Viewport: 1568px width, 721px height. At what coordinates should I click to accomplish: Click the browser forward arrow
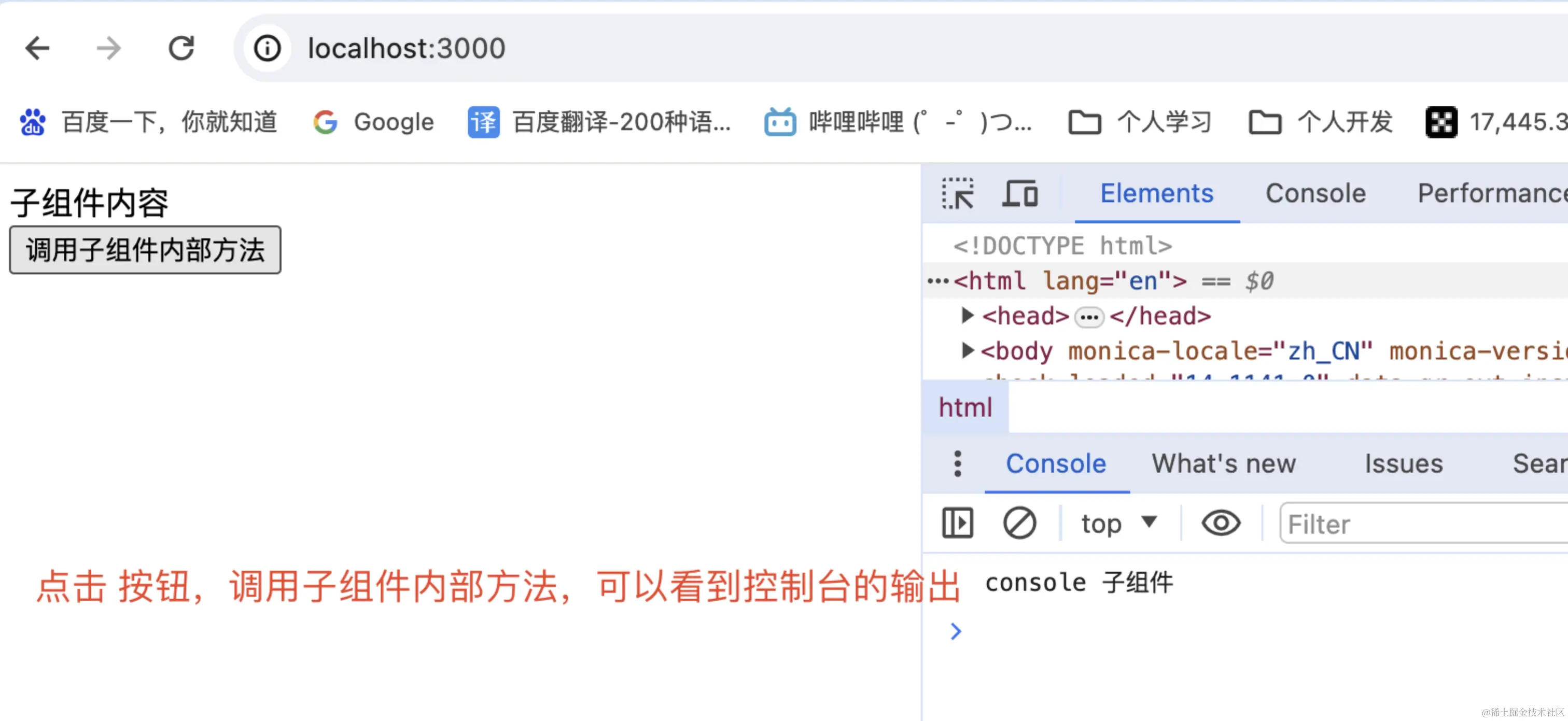(109, 48)
